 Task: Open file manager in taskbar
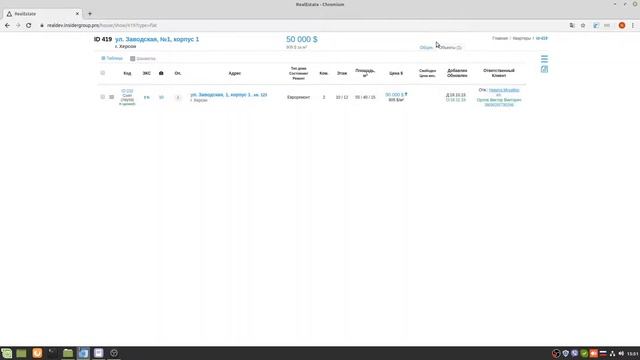point(68,353)
